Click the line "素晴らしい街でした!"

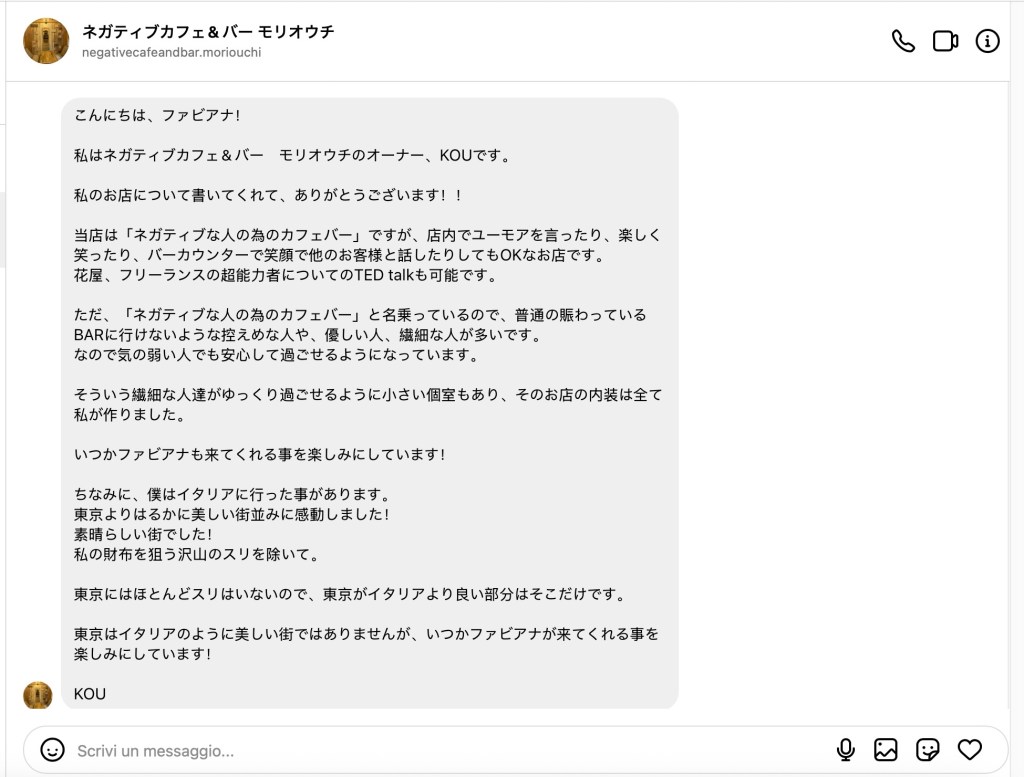[143, 534]
